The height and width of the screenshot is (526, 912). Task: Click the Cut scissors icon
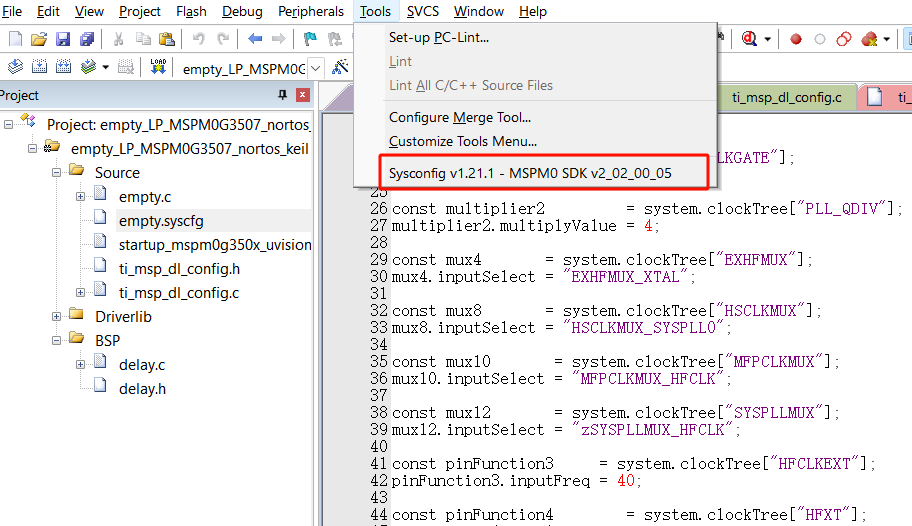coord(119,39)
